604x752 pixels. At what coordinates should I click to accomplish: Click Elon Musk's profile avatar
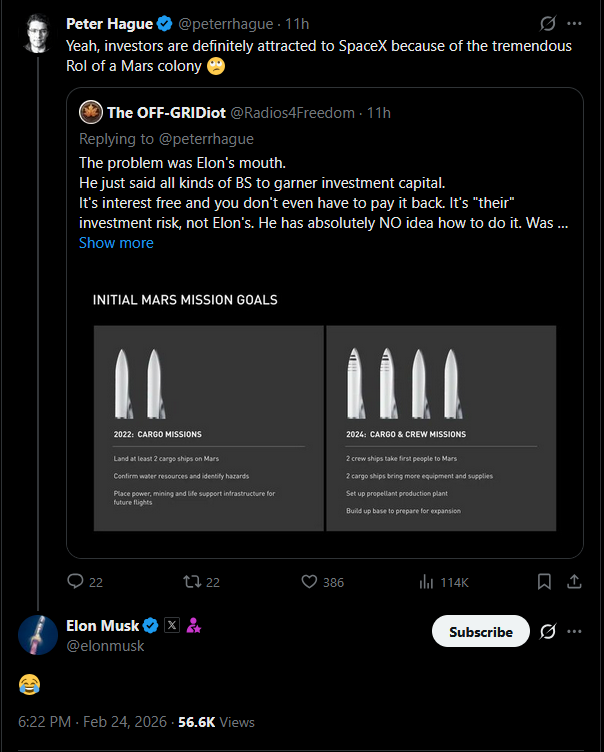pos(38,635)
